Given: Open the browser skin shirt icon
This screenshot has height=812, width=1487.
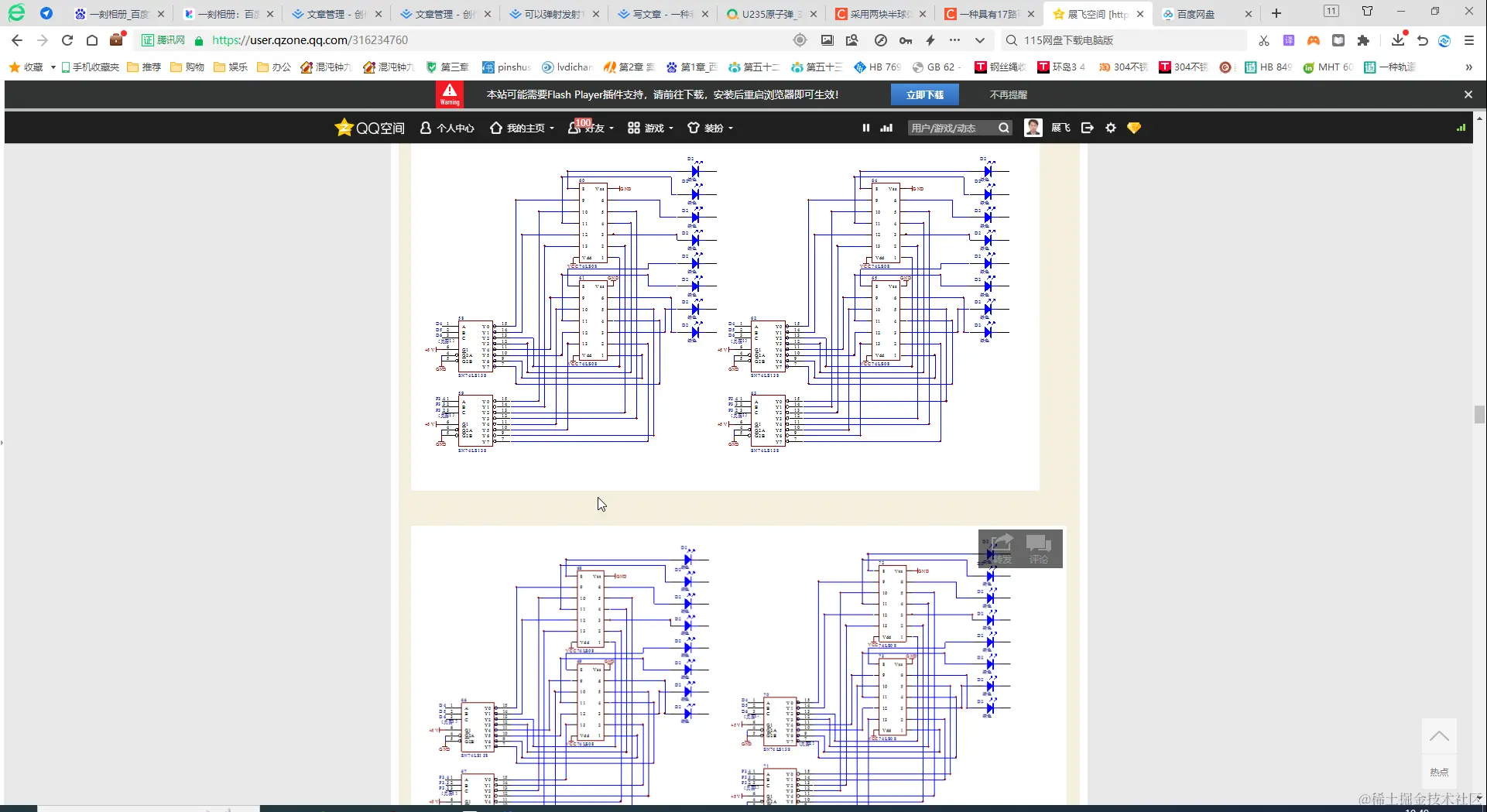Looking at the screenshot, I should click(1368, 11).
